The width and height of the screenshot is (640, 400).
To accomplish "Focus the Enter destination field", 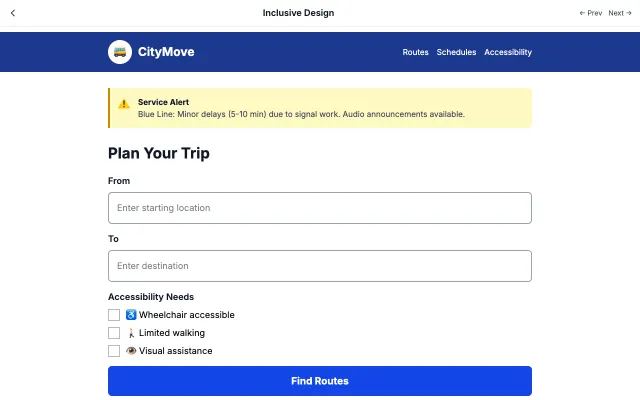I will click(320, 266).
